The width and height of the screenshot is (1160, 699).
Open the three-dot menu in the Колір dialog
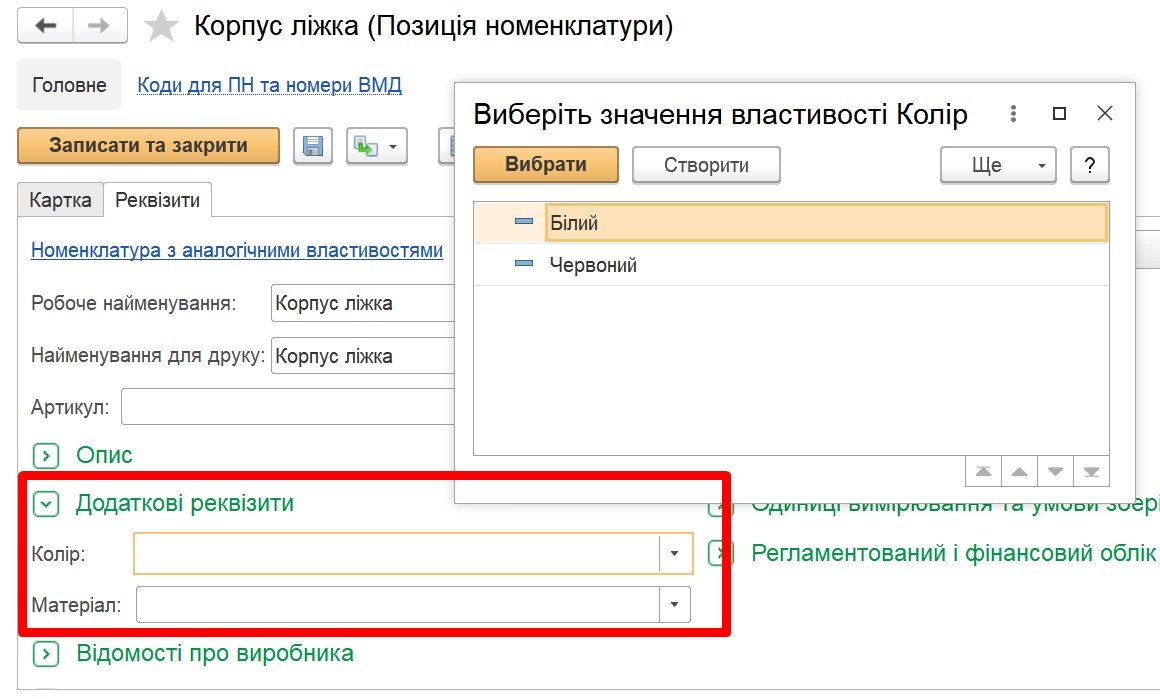pyautogui.click(x=1013, y=114)
